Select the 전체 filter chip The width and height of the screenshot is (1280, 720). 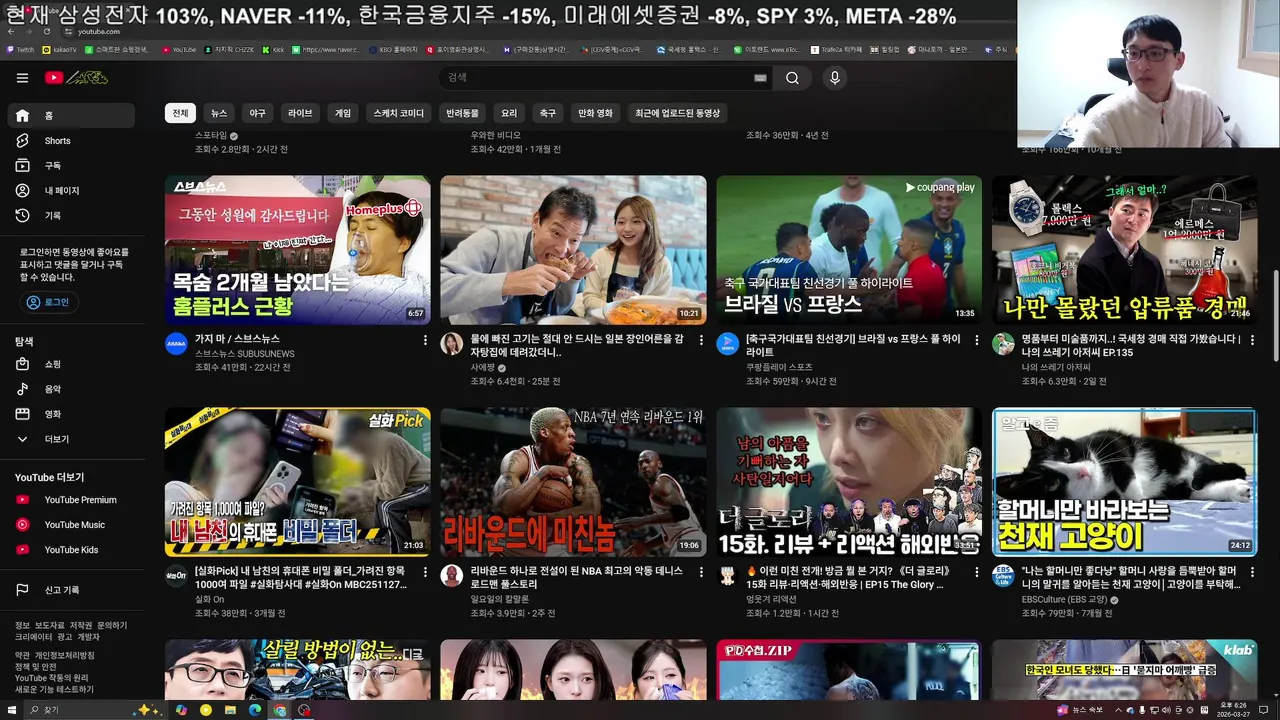coord(180,113)
